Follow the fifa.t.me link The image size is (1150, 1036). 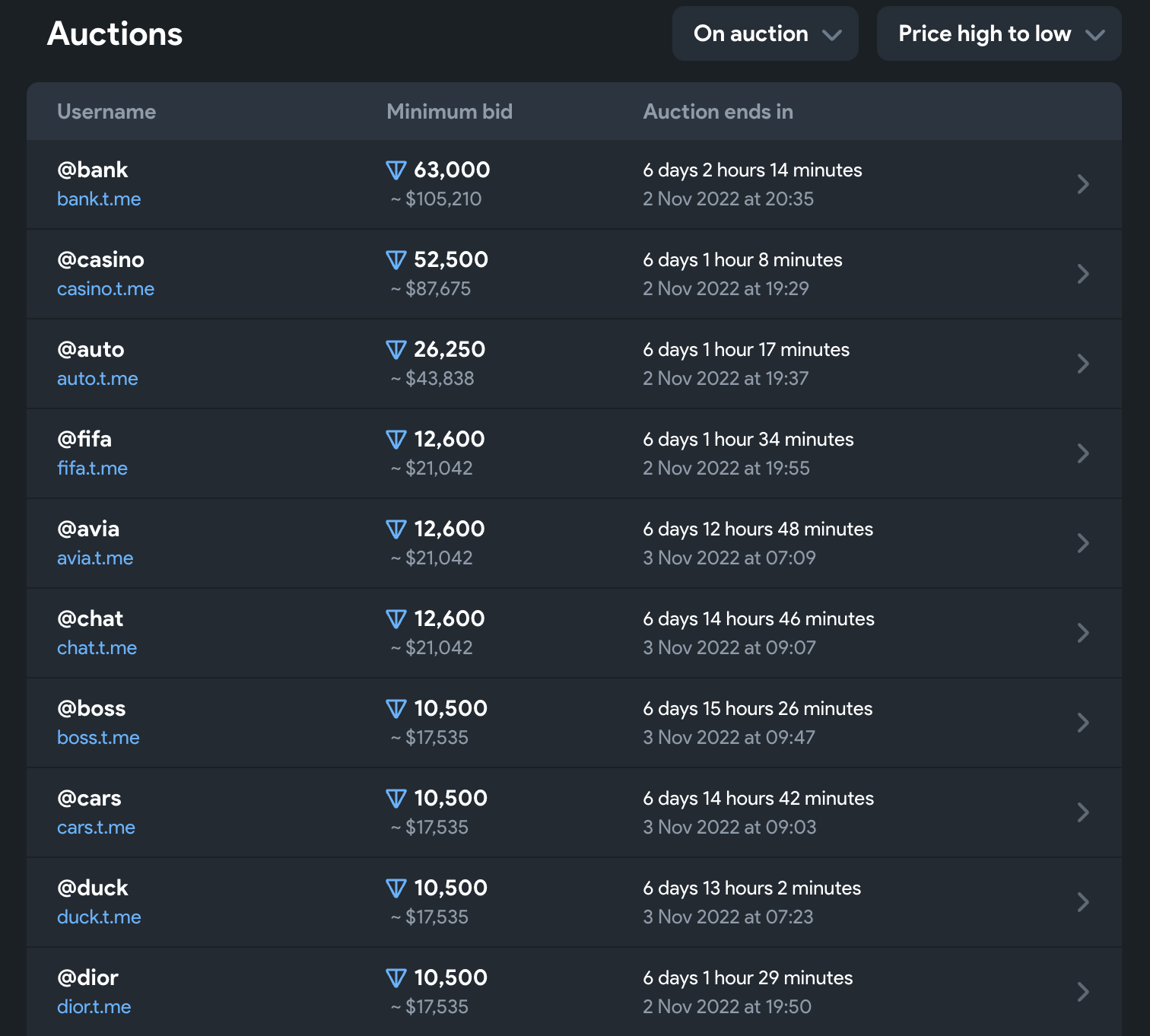92,469
